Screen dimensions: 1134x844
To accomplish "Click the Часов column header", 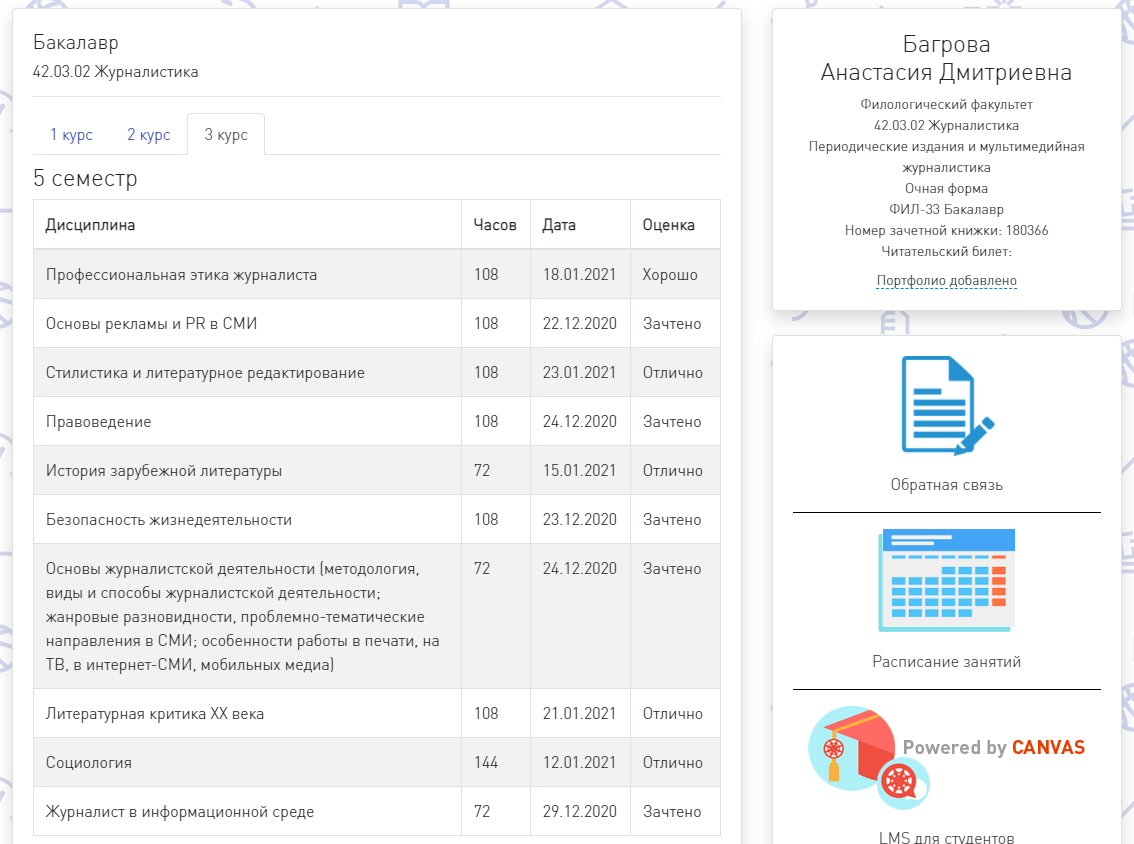I will (x=495, y=225).
